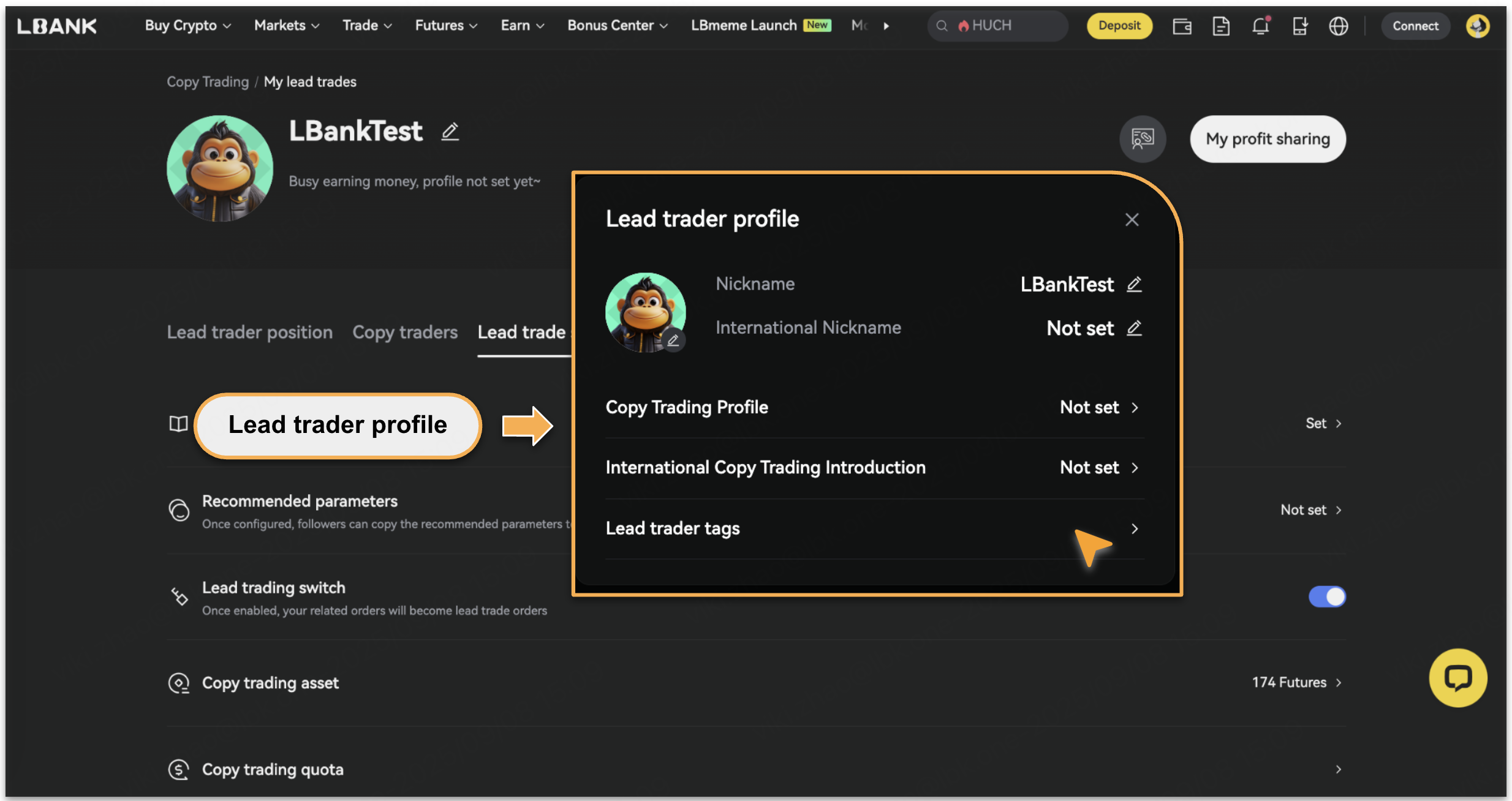
Task: Open the language globe icon
Action: 1338,26
